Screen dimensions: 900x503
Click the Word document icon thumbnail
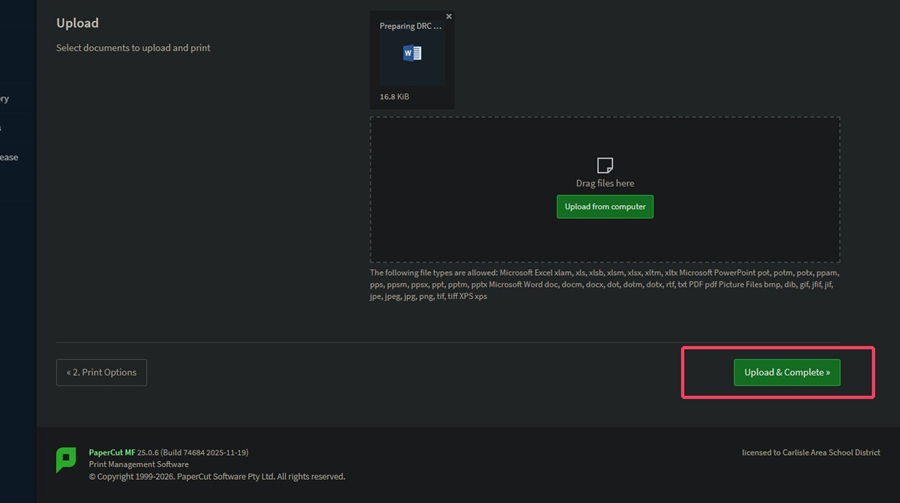pos(412,53)
